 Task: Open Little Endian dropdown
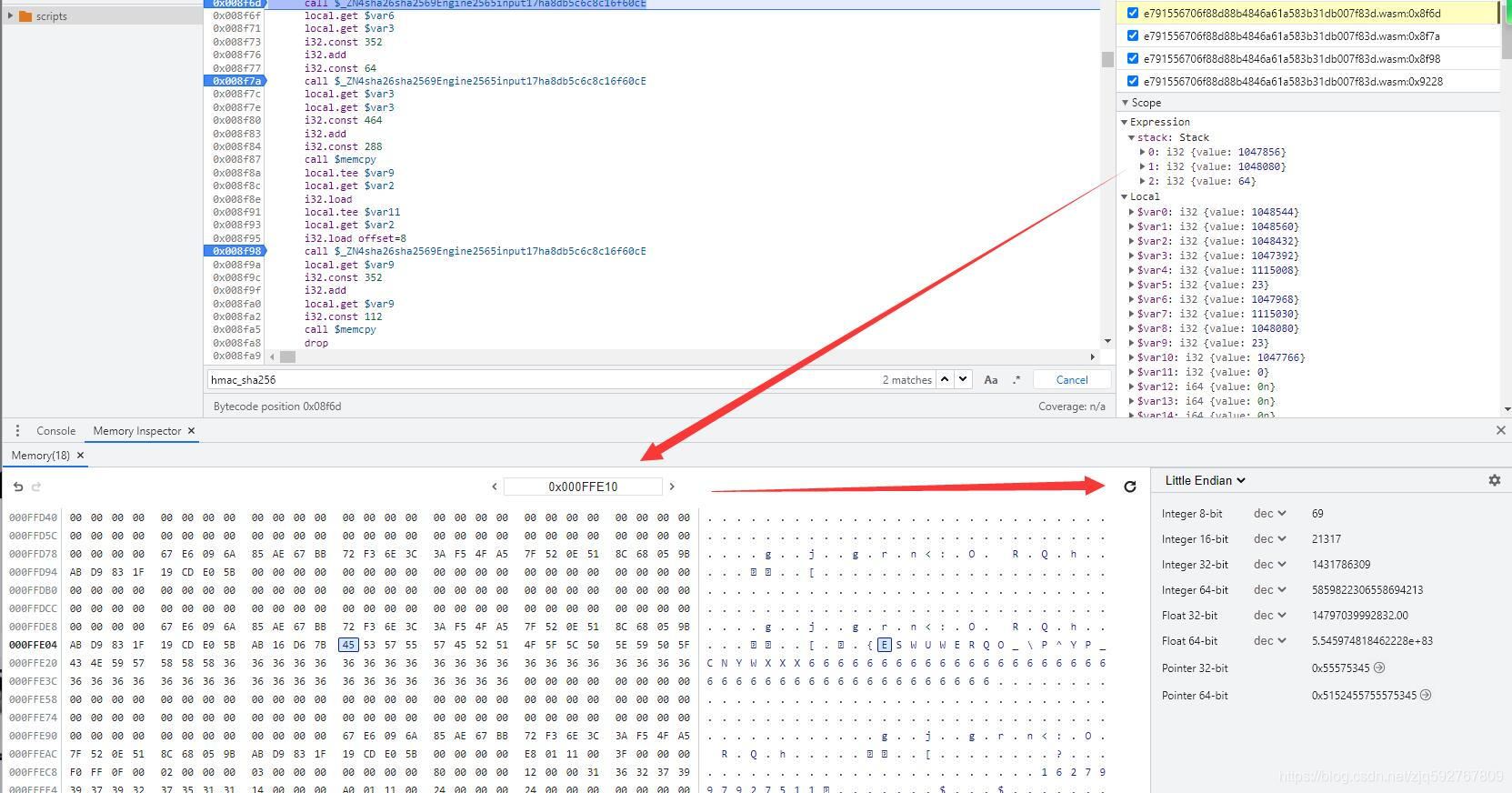[1205, 480]
